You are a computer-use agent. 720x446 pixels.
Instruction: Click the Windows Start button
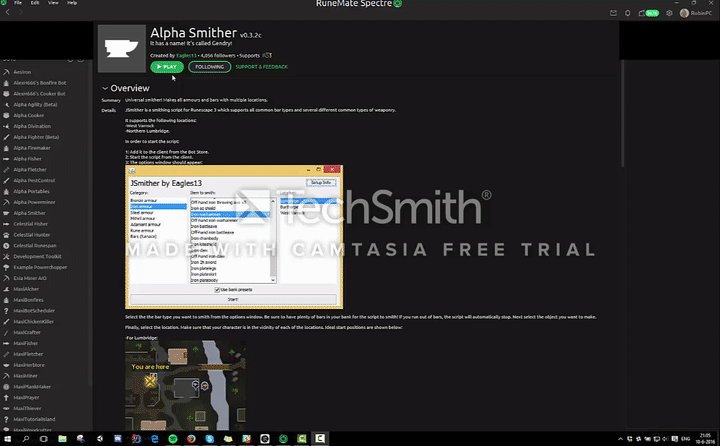point(9,438)
